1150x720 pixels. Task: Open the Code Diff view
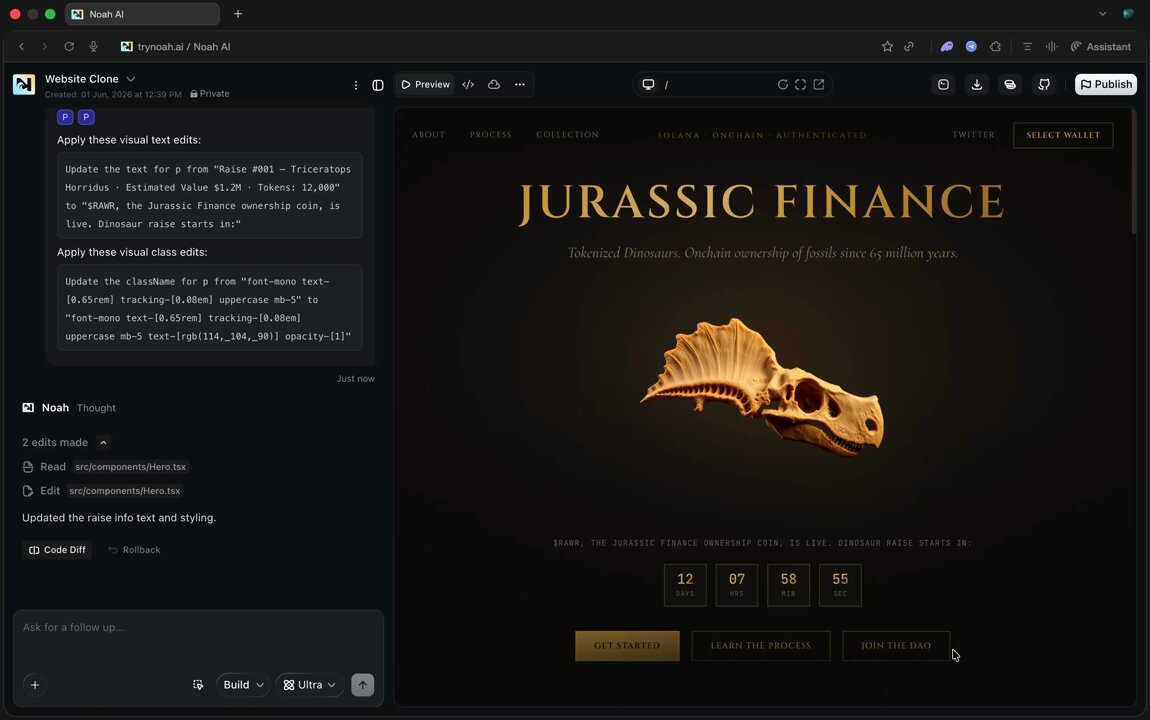(x=57, y=550)
